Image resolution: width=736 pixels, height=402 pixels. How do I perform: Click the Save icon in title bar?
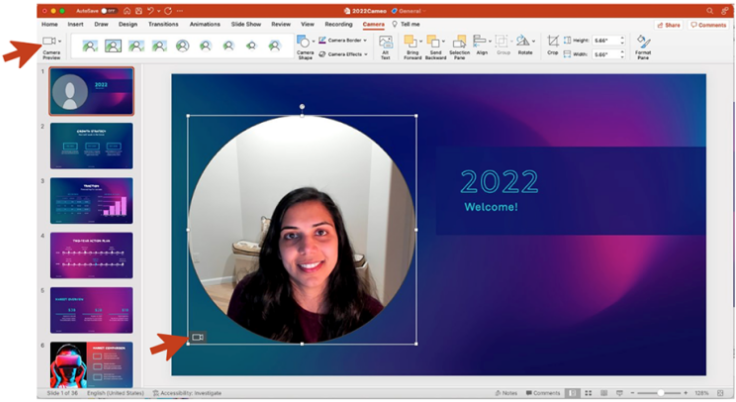coord(139,11)
